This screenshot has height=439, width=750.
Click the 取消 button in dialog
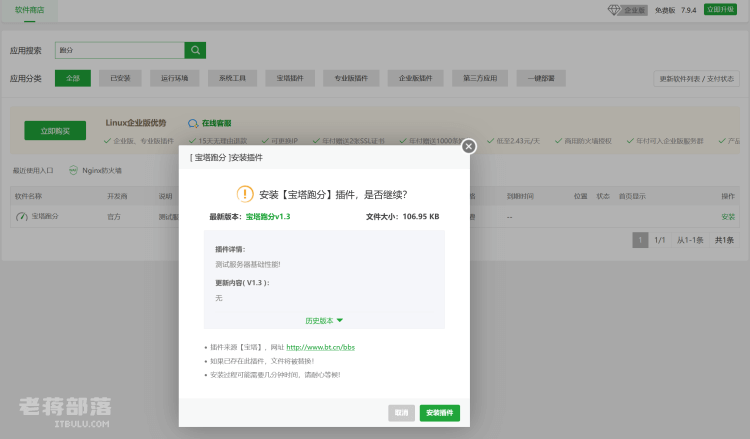point(401,413)
